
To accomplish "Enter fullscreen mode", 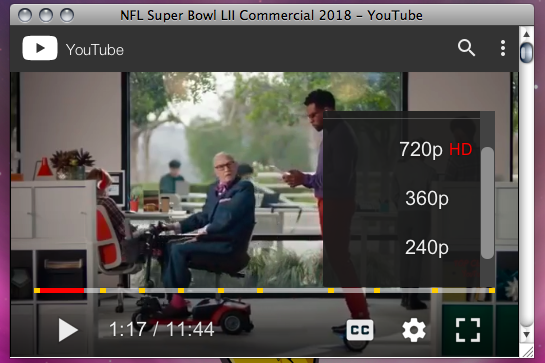I will (x=468, y=330).
